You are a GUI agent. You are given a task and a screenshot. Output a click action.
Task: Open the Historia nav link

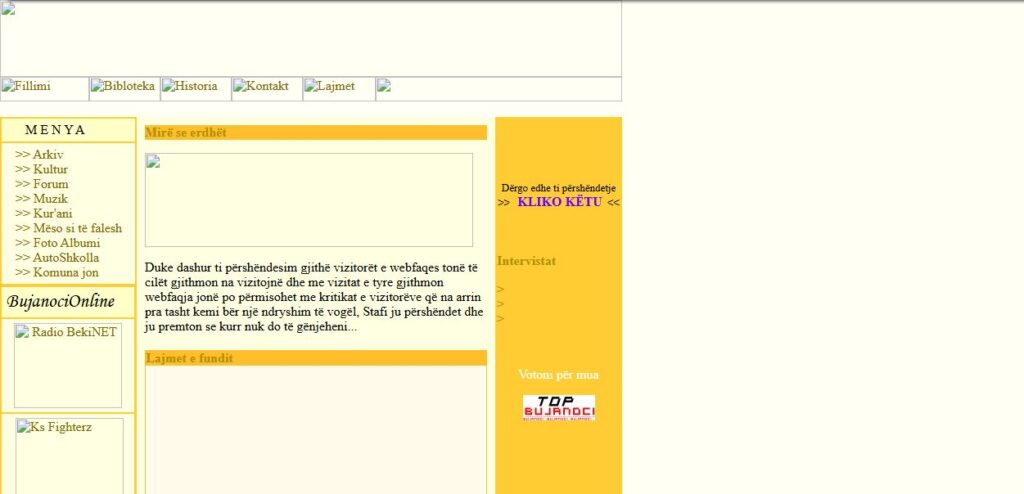tap(195, 87)
